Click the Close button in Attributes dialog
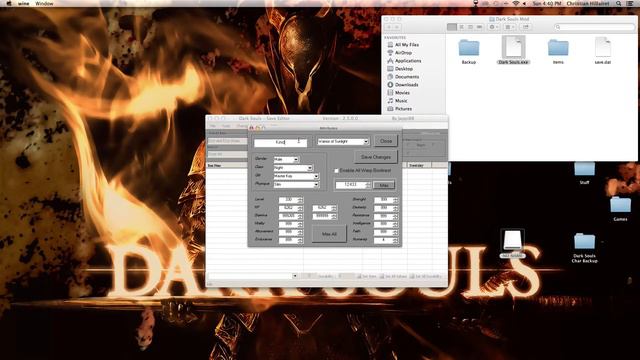Viewport: 640px width, 360px height. (386, 141)
